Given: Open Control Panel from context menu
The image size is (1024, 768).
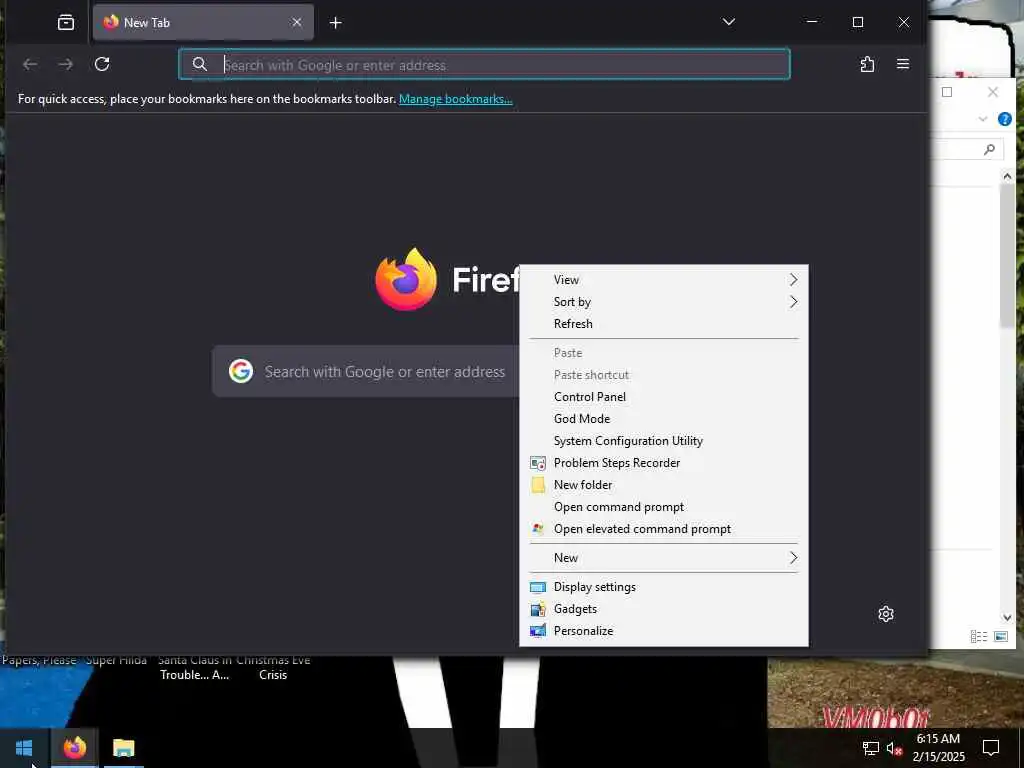Looking at the screenshot, I should (x=664, y=397).
